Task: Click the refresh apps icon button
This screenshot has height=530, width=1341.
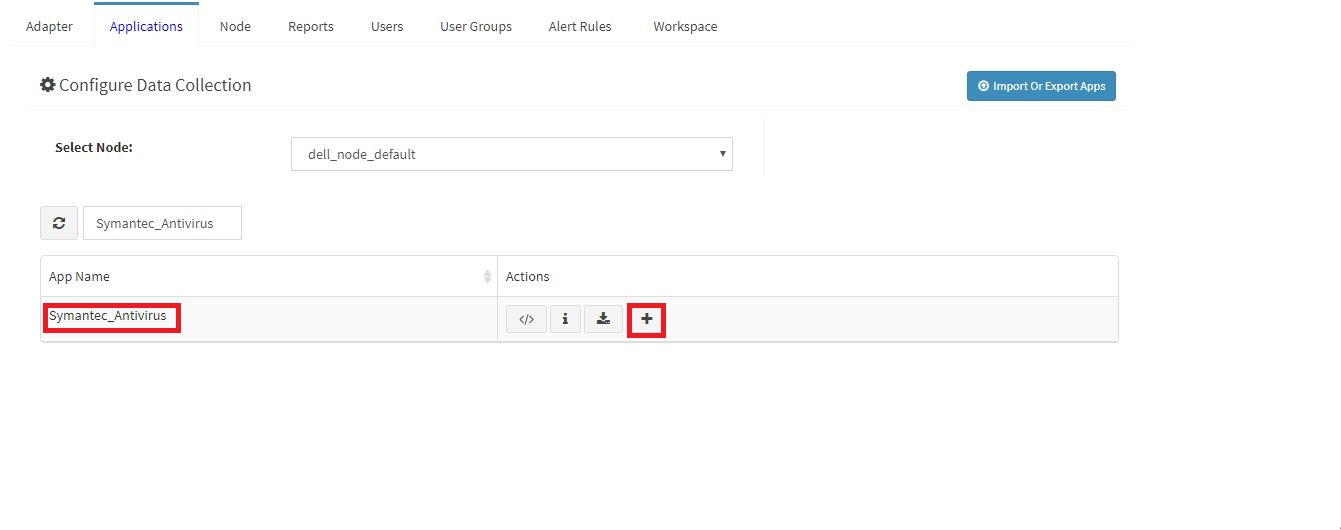Action: tap(59, 223)
